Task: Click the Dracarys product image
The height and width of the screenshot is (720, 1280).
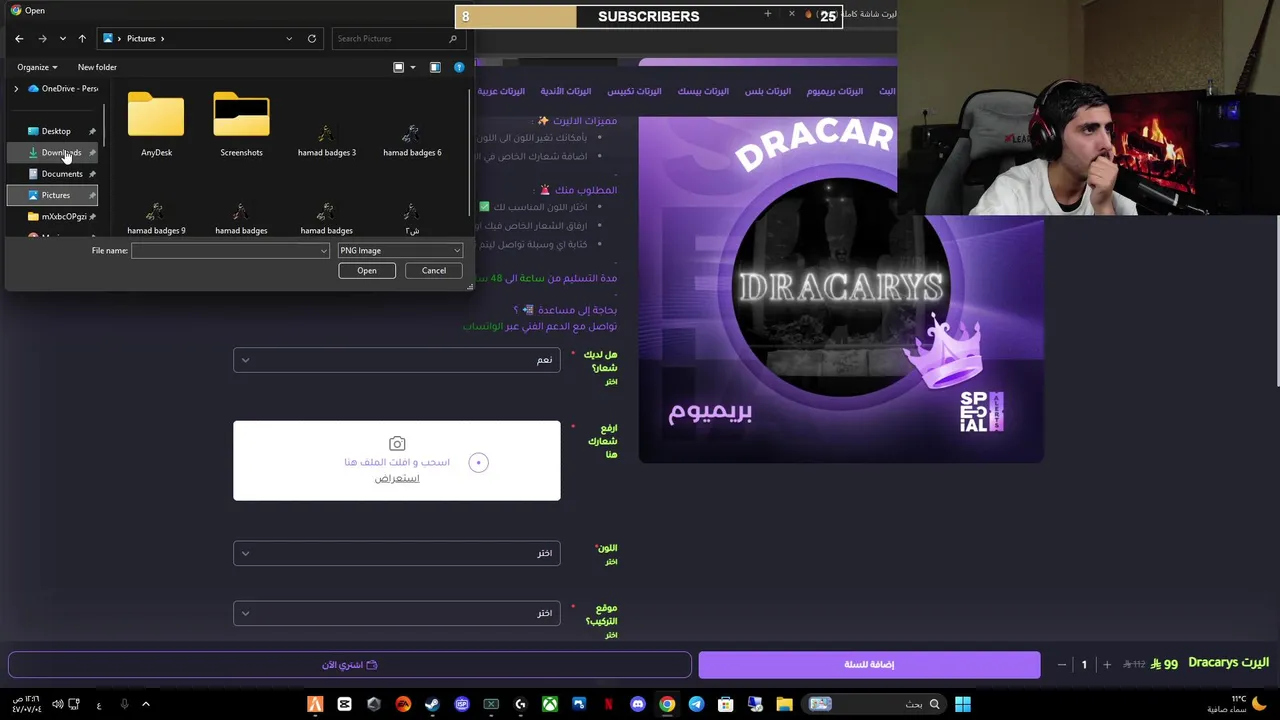Action: tap(841, 290)
